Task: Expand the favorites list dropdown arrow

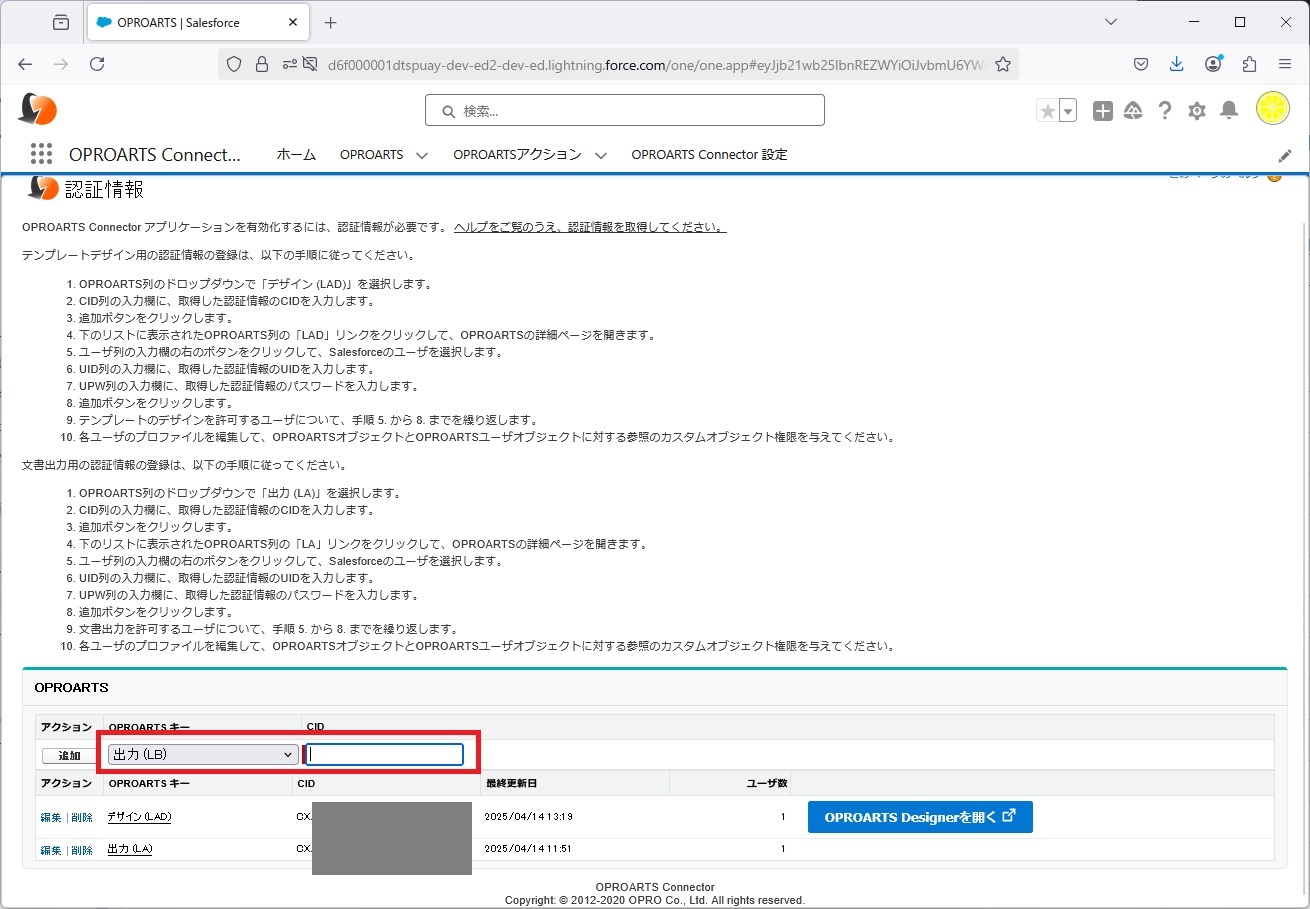Action: tap(1068, 111)
